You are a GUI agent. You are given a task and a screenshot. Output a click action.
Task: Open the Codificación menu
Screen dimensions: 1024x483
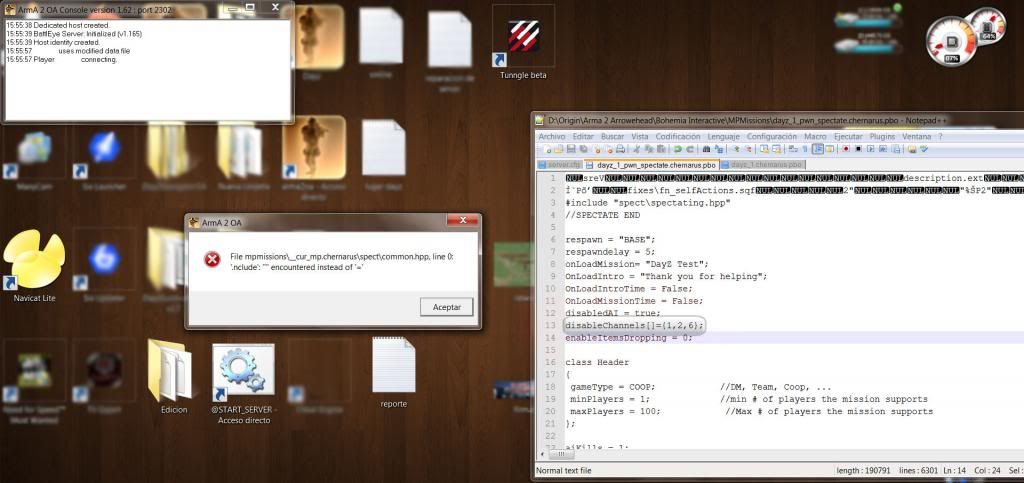678,136
